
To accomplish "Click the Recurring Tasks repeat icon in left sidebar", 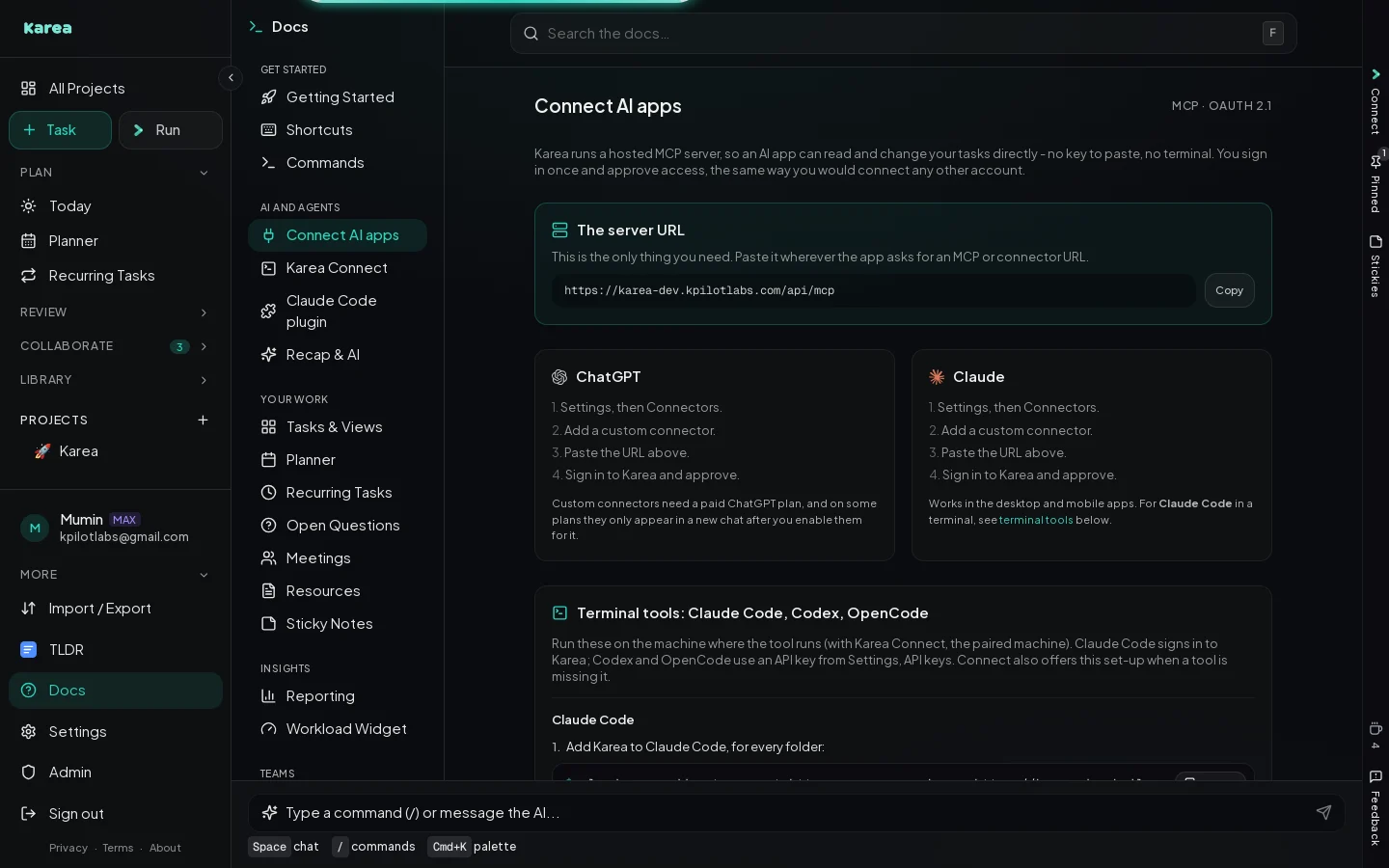I will (x=29, y=276).
